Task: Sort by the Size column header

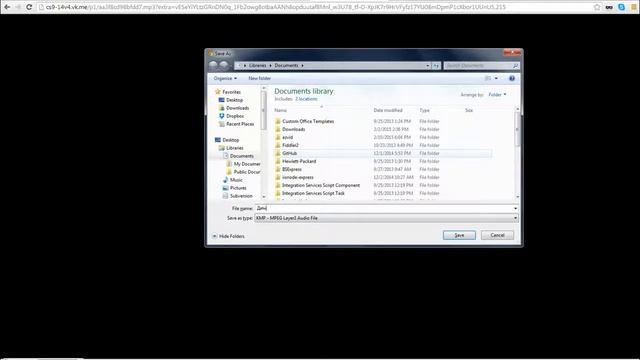Action: [x=469, y=110]
